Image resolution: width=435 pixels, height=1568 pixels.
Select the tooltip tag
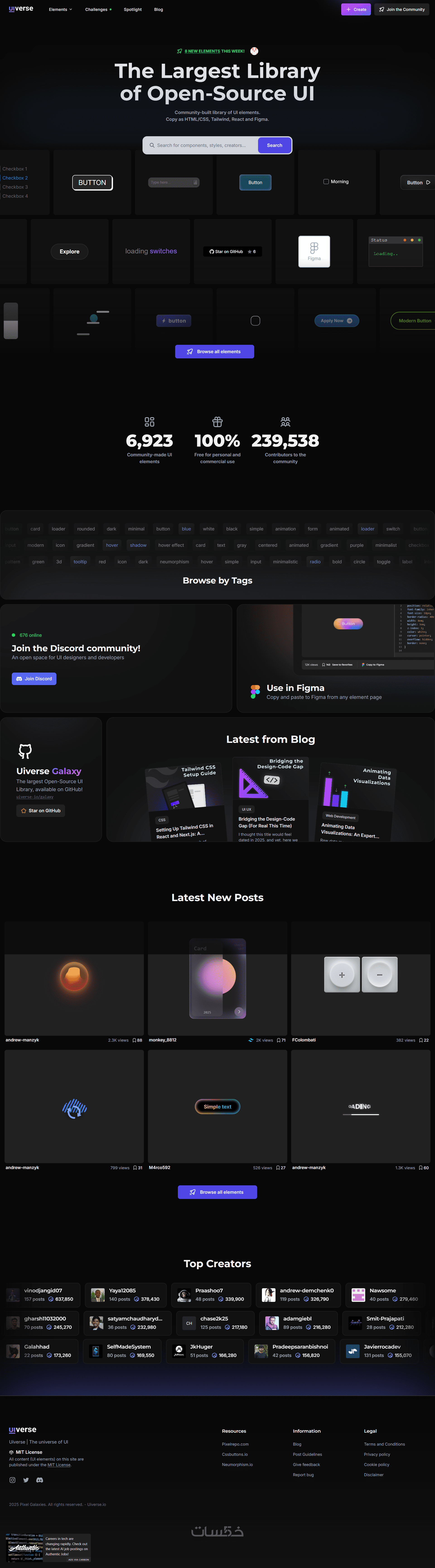tap(80, 562)
